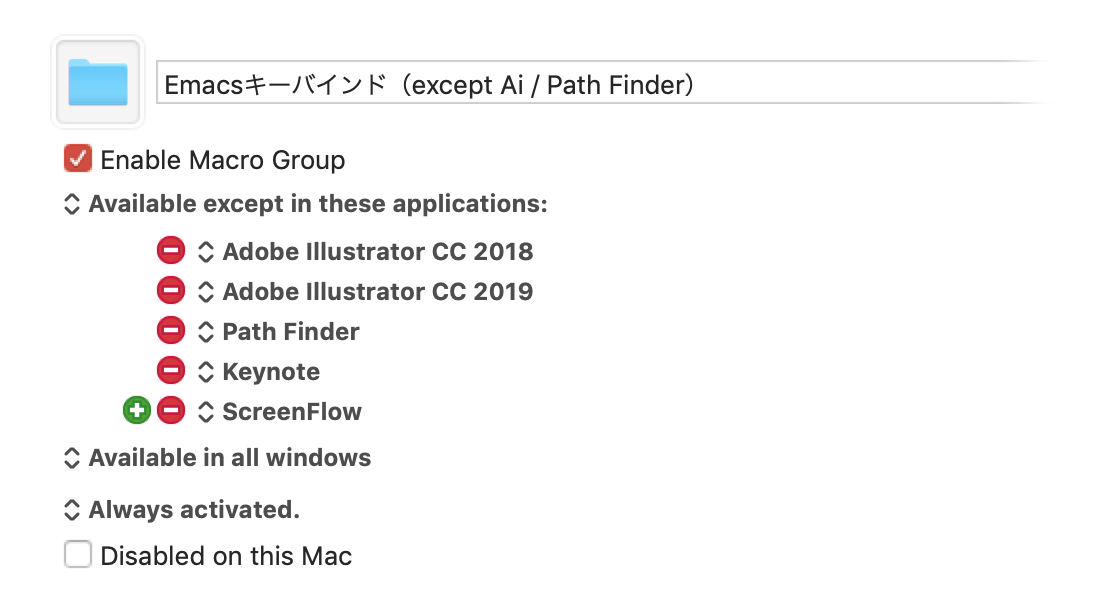This screenshot has width=1107, height=603.
Task: Click the macro group name text field
Action: 600,83
